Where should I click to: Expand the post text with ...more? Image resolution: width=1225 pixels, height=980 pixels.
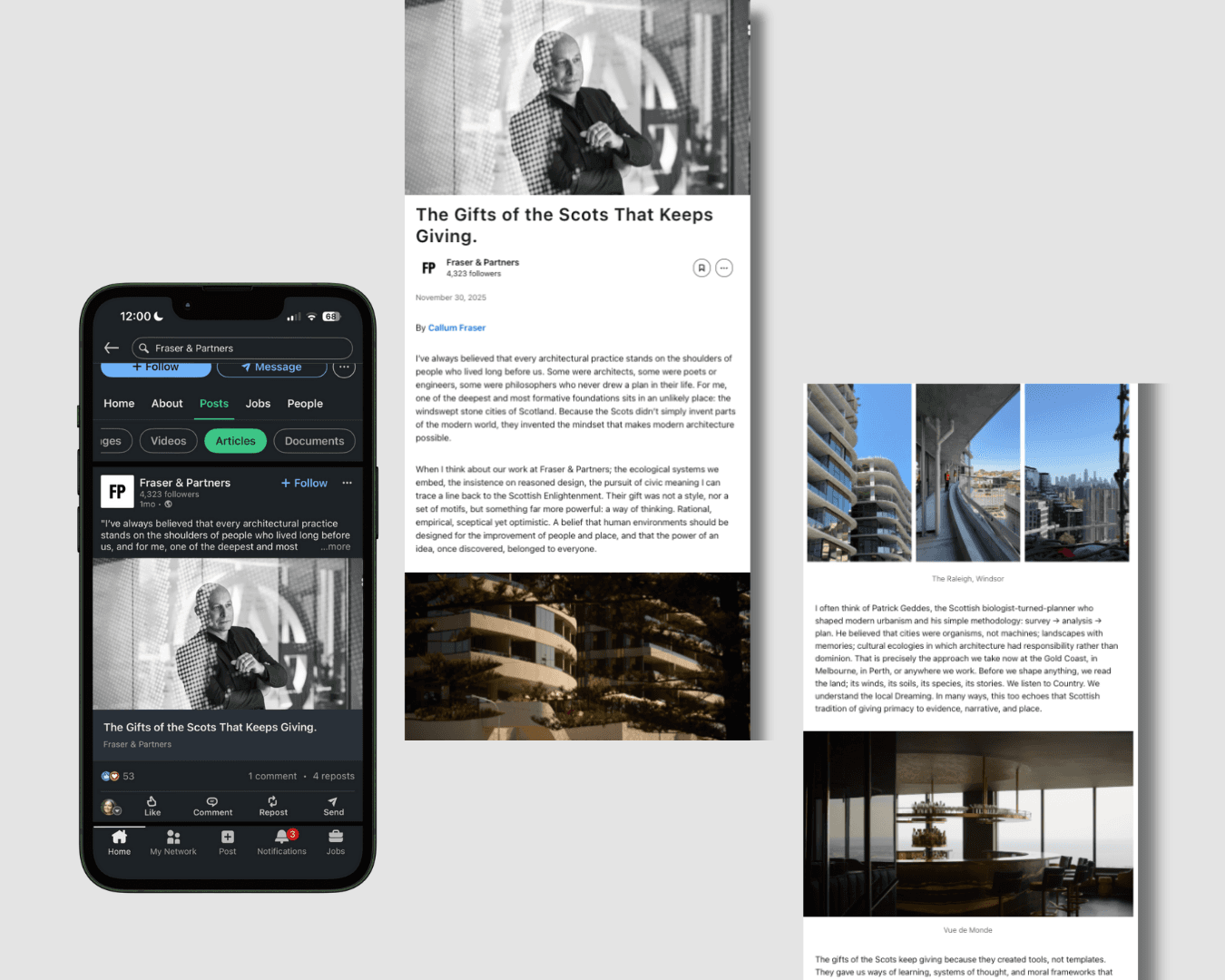336,547
